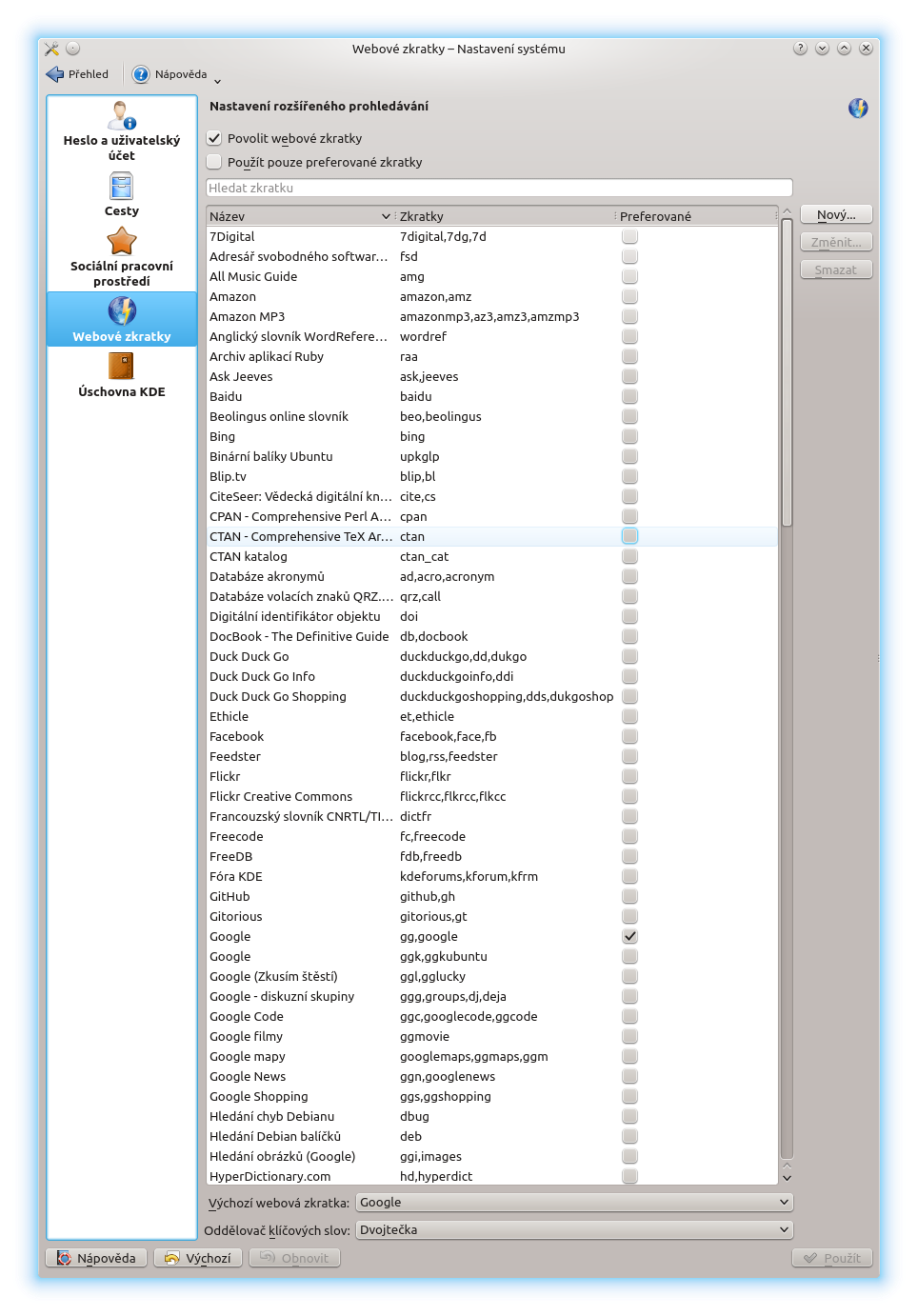918x1316 pixels.
Task: Uncheck the preferred checkbox for gg,google
Action: 629,936
